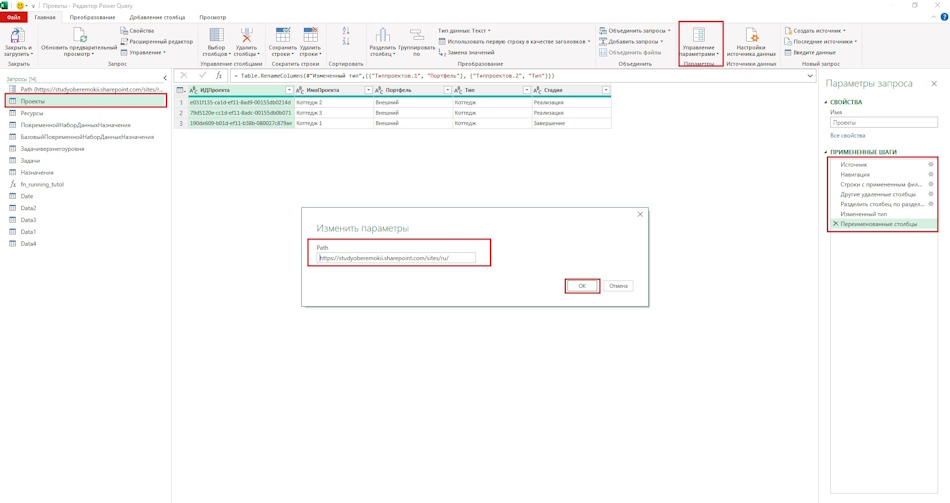This screenshot has width=950, height=503.
Task: Open Настройки источника данных
Action: [751, 41]
